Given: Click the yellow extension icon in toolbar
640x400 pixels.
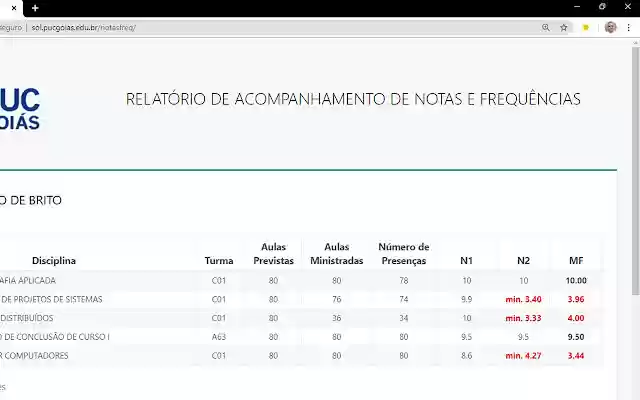Looking at the screenshot, I should [586, 27].
